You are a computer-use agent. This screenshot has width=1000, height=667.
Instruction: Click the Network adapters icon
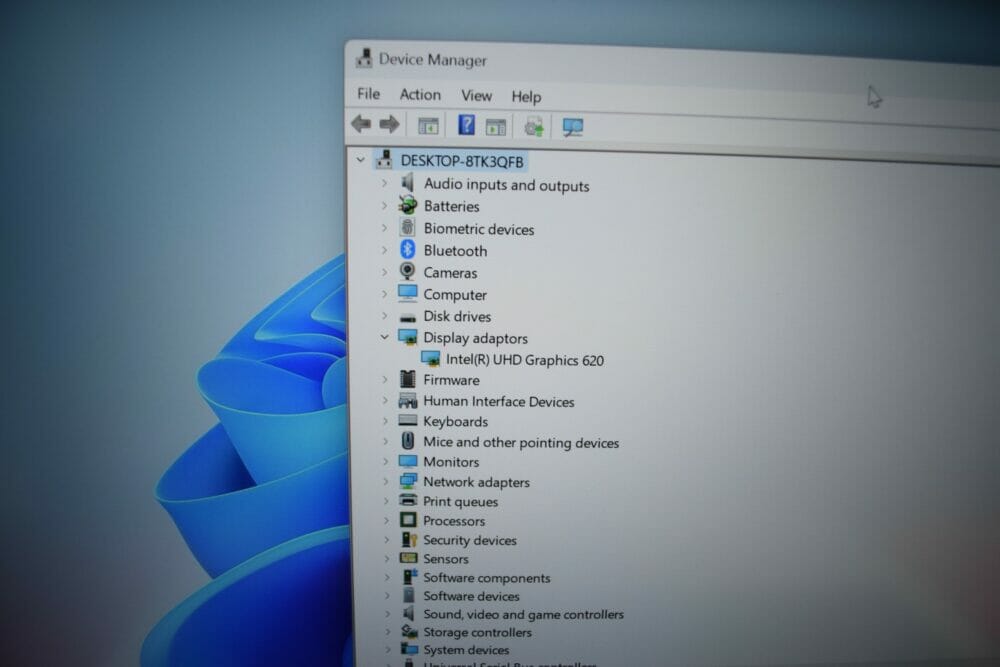tap(408, 481)
